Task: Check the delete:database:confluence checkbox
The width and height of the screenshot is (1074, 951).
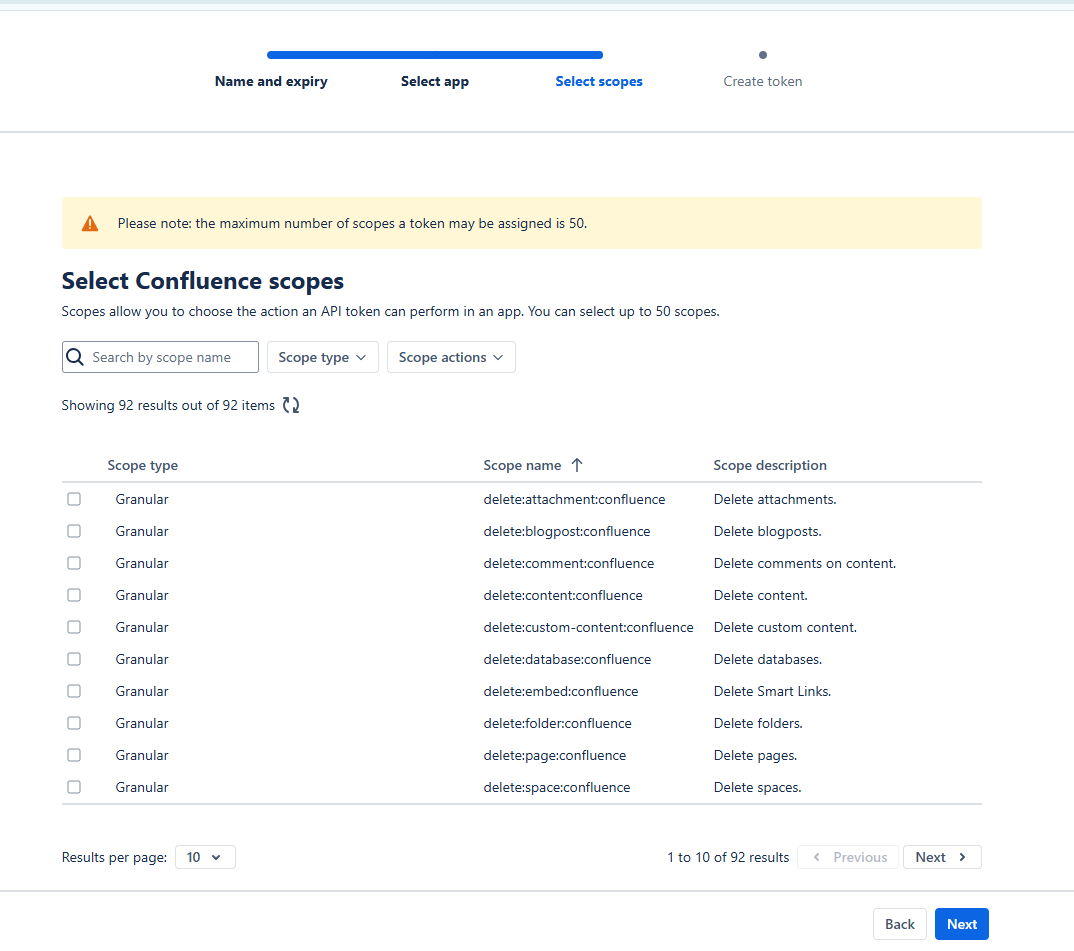Action: [74, 659]
